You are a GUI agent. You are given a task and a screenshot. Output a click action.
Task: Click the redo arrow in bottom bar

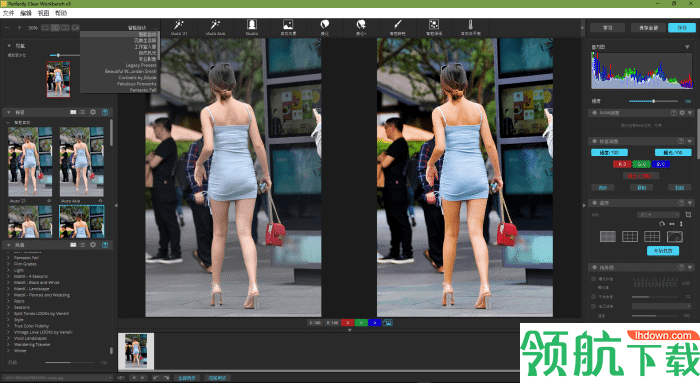[x=166, y=378]
